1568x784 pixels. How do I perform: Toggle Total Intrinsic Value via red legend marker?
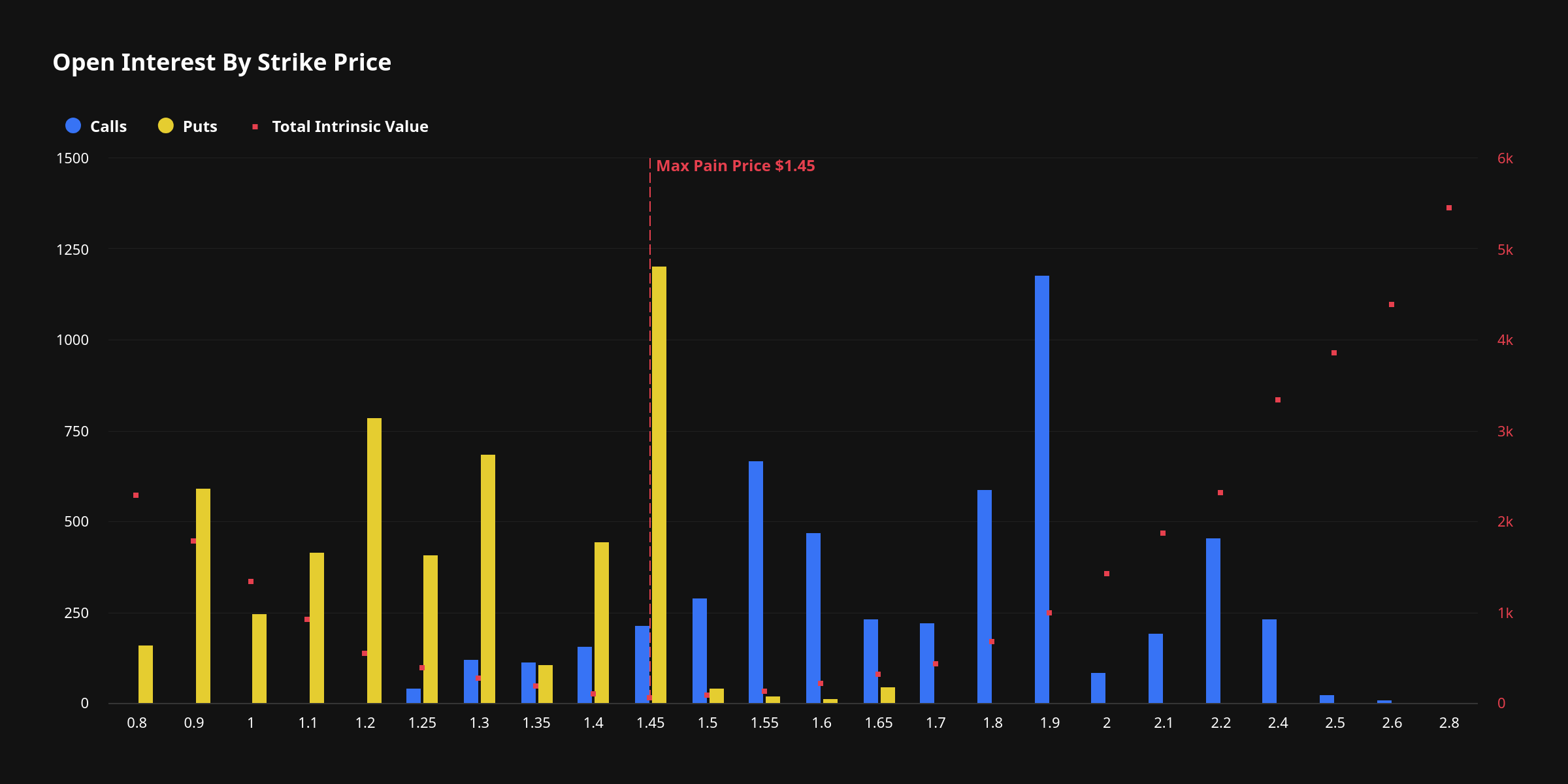(254, 125)
